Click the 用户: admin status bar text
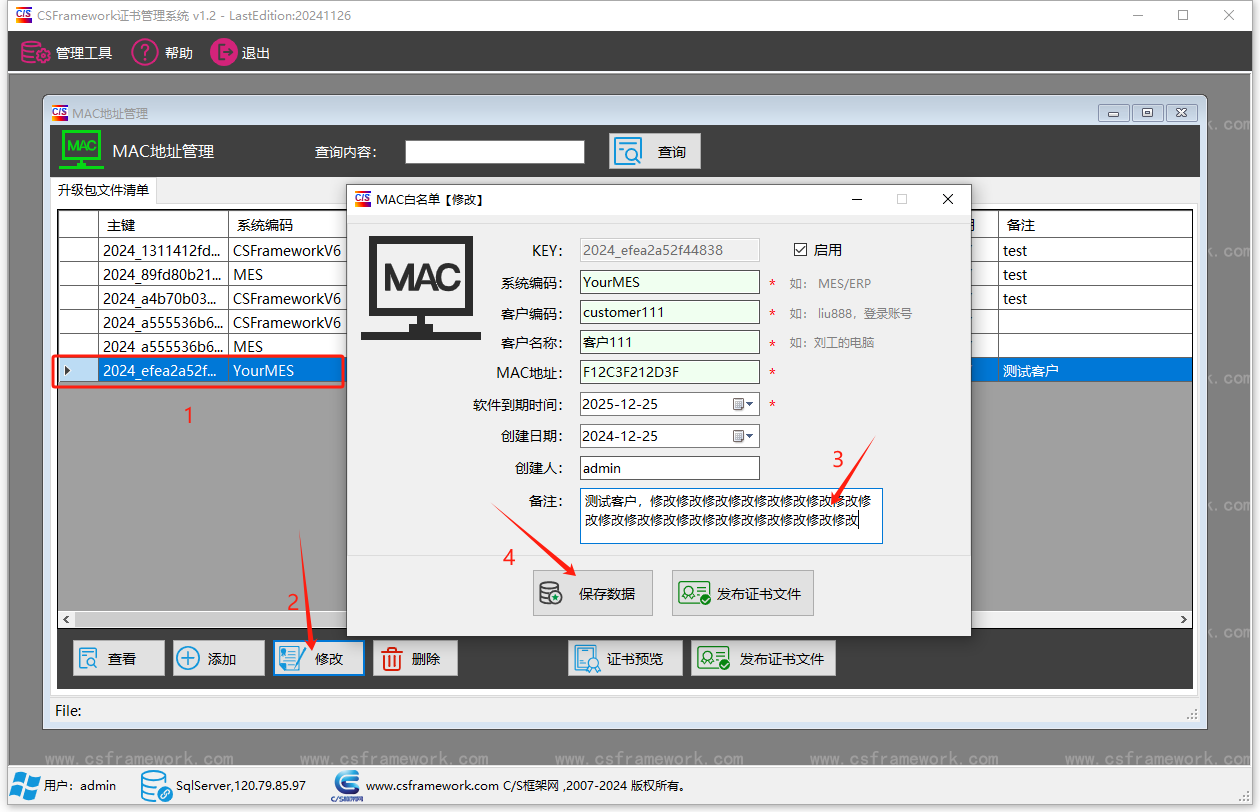The height and width of the screenshot is (812, 1260). pos(80,786)
